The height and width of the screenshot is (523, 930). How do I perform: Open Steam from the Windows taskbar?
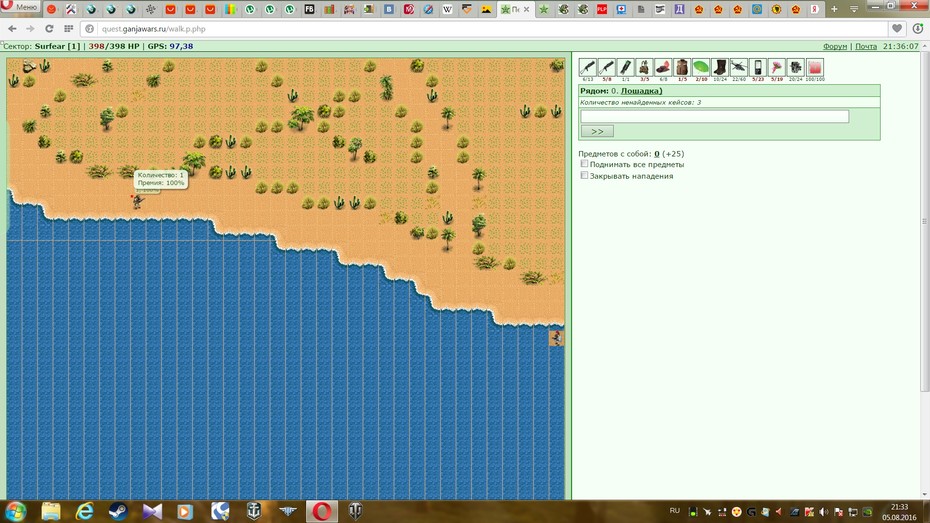click(117, 511)
